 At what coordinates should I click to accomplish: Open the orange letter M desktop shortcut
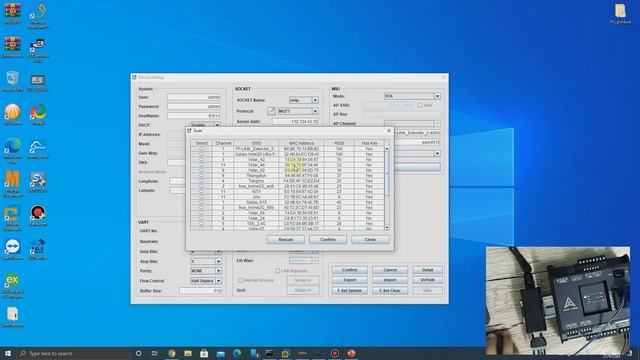coord(12,180)
